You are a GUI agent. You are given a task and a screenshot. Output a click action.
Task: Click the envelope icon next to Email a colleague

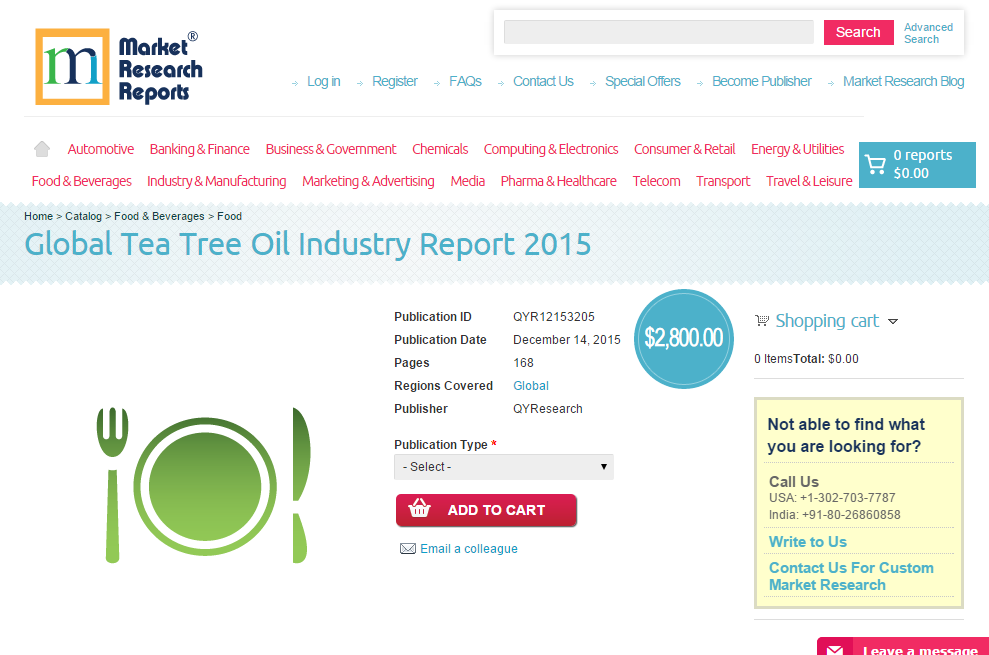click(407, 548)
